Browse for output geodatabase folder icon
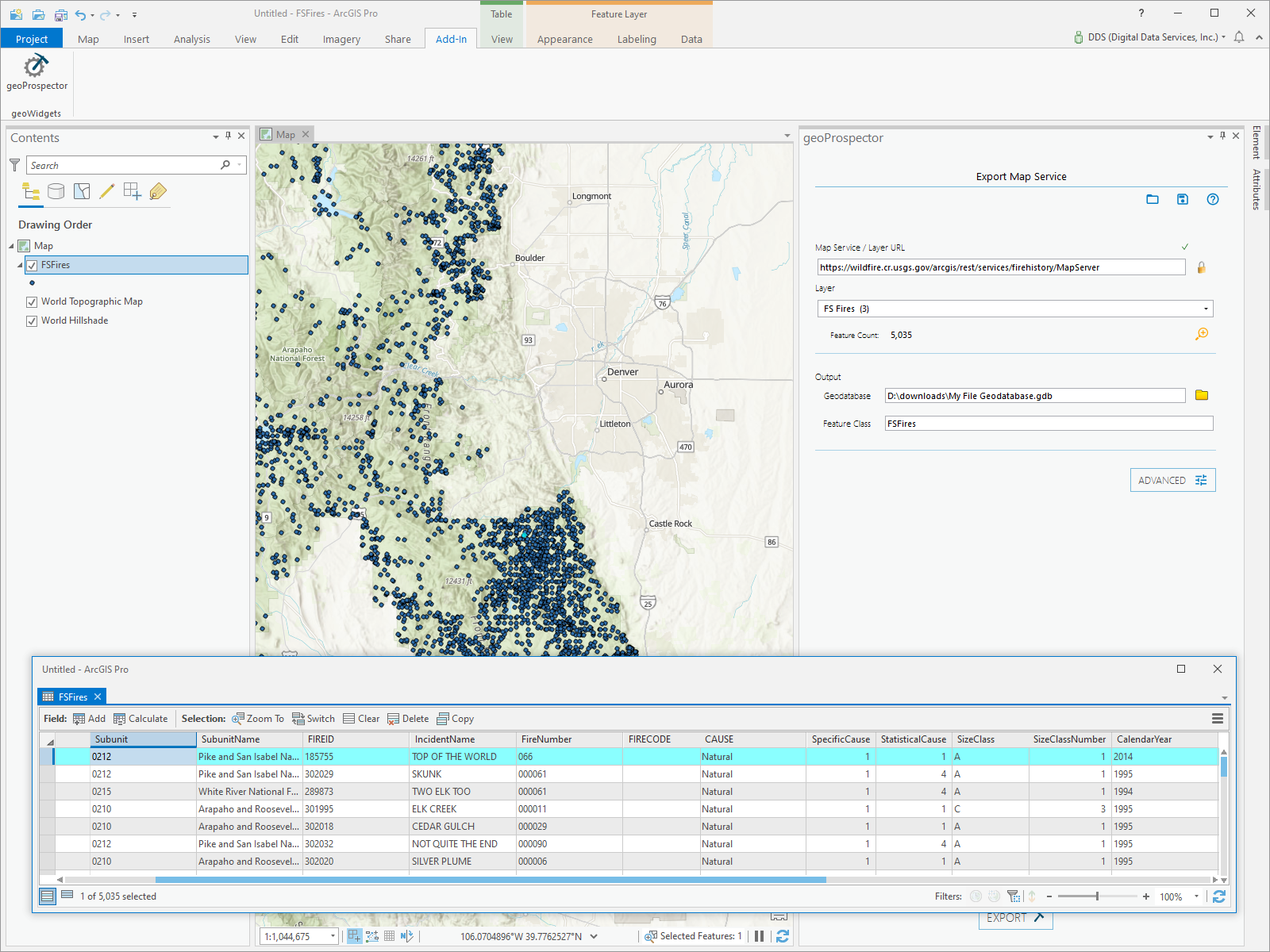Image resolution: width=1270 pixels, height=952 pixels. pyautogui.click(x=1202, y=395)
